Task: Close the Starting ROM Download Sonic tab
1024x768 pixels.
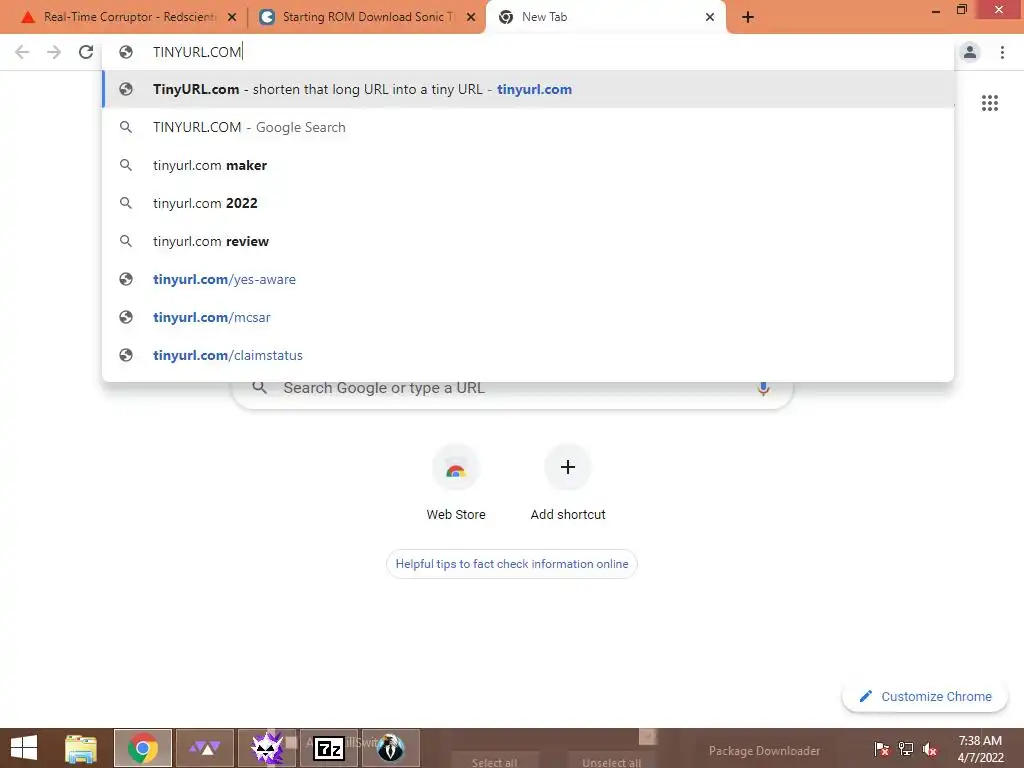Action: [471, 17]
